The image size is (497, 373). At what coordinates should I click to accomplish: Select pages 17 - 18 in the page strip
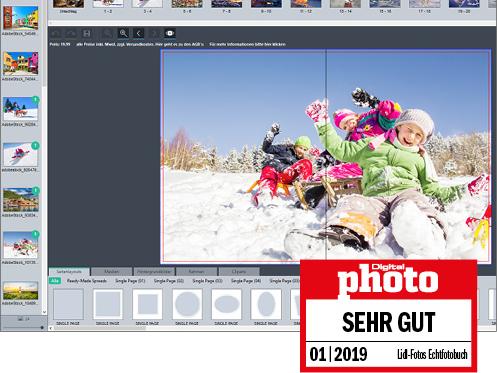(425, 4)
